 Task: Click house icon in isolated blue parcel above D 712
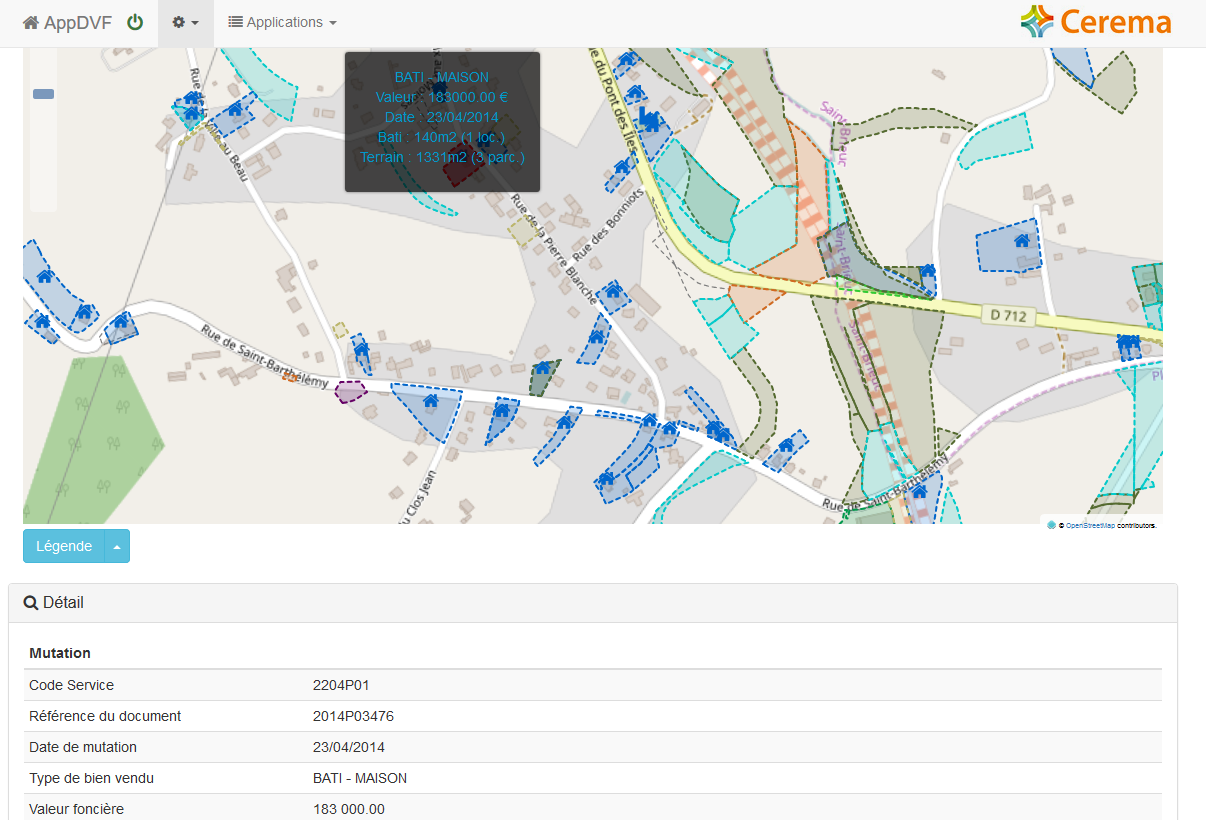(1022, 240)
